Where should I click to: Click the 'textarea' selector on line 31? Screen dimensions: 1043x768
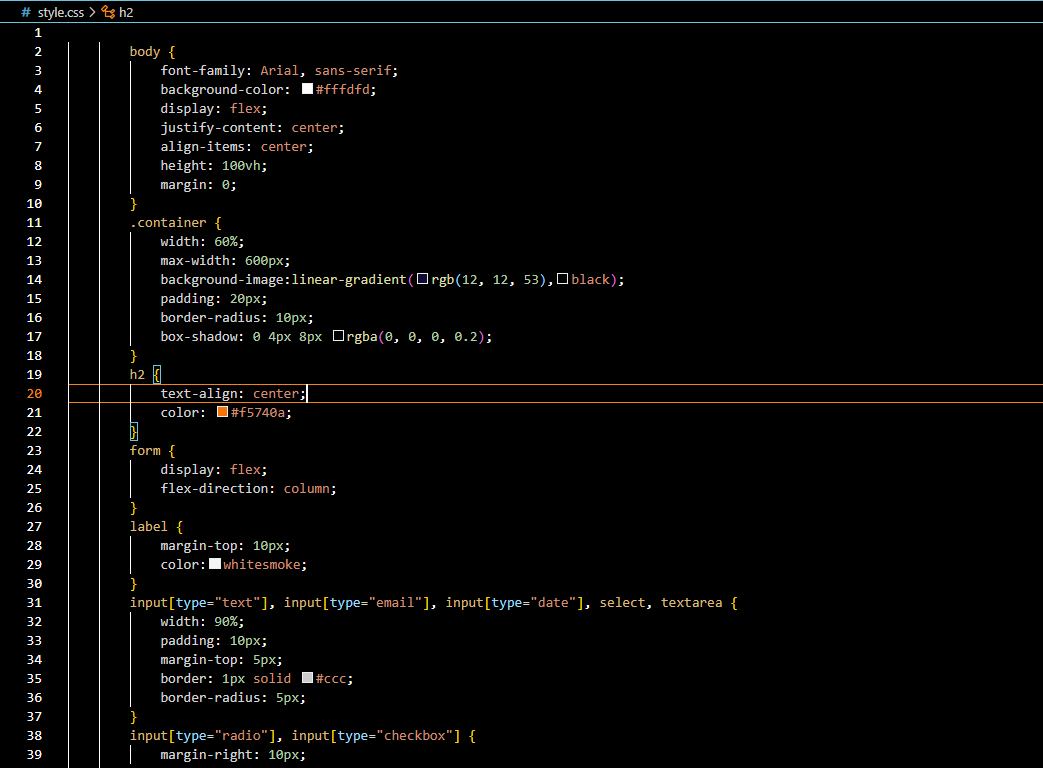(x=692, y=602)
